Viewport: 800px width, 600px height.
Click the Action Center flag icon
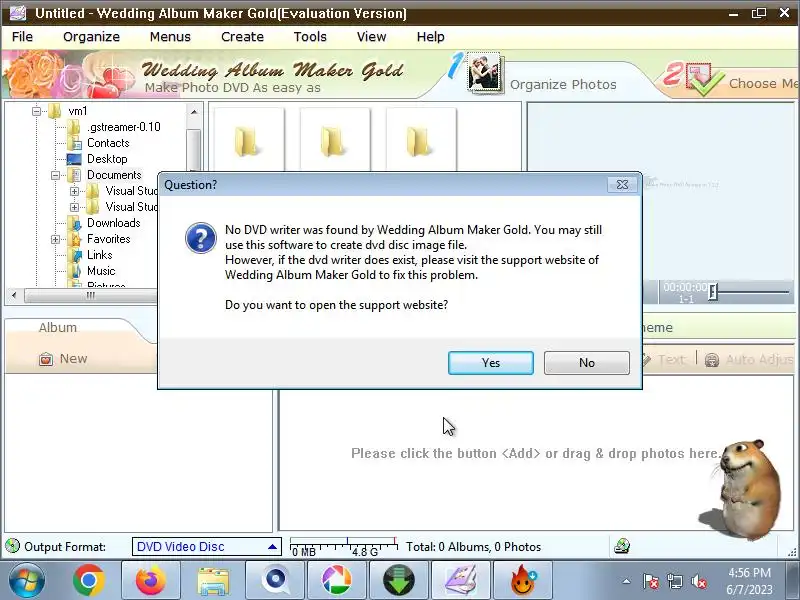coord(651,581)
